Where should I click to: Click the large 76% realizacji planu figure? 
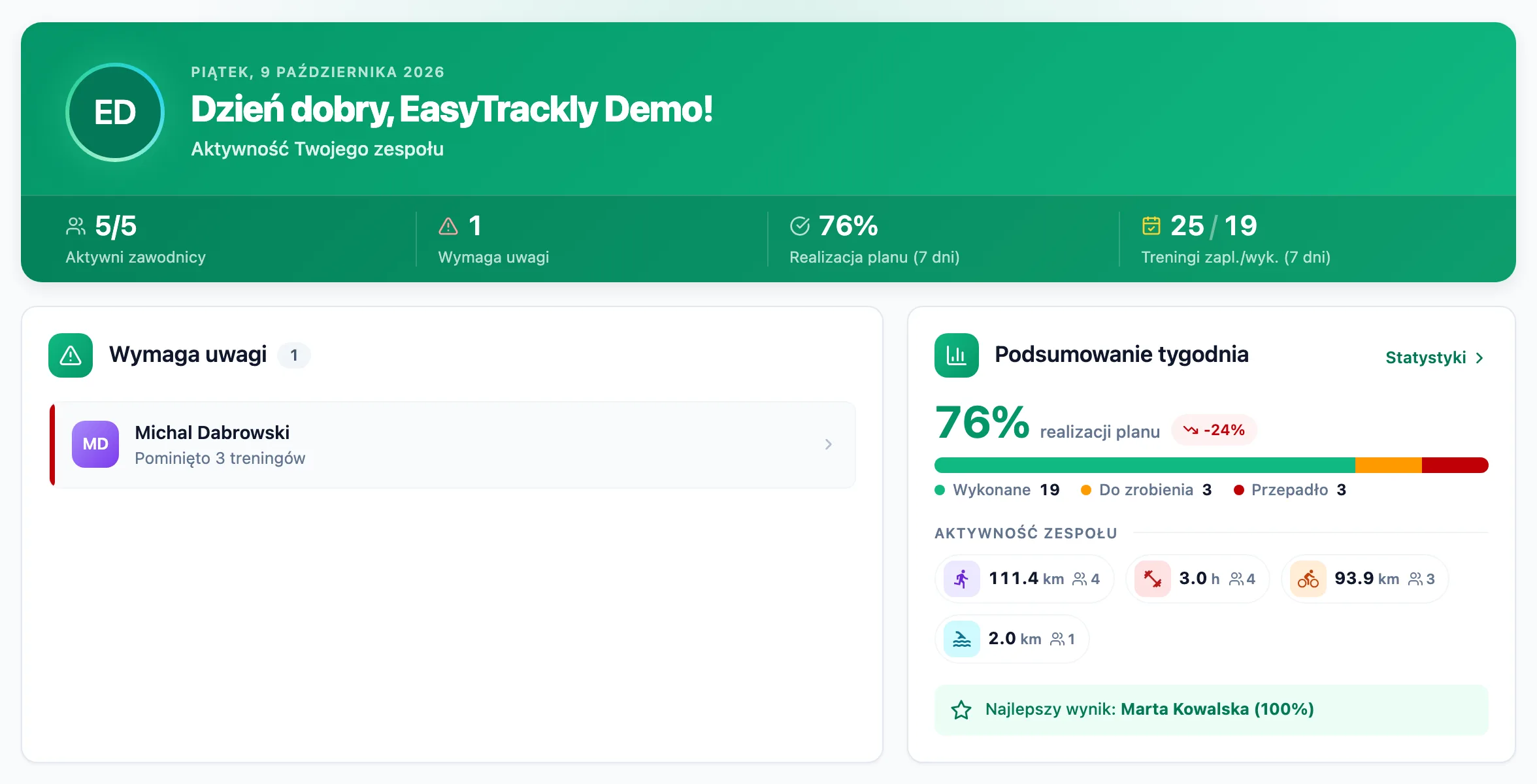click(983, 422)
